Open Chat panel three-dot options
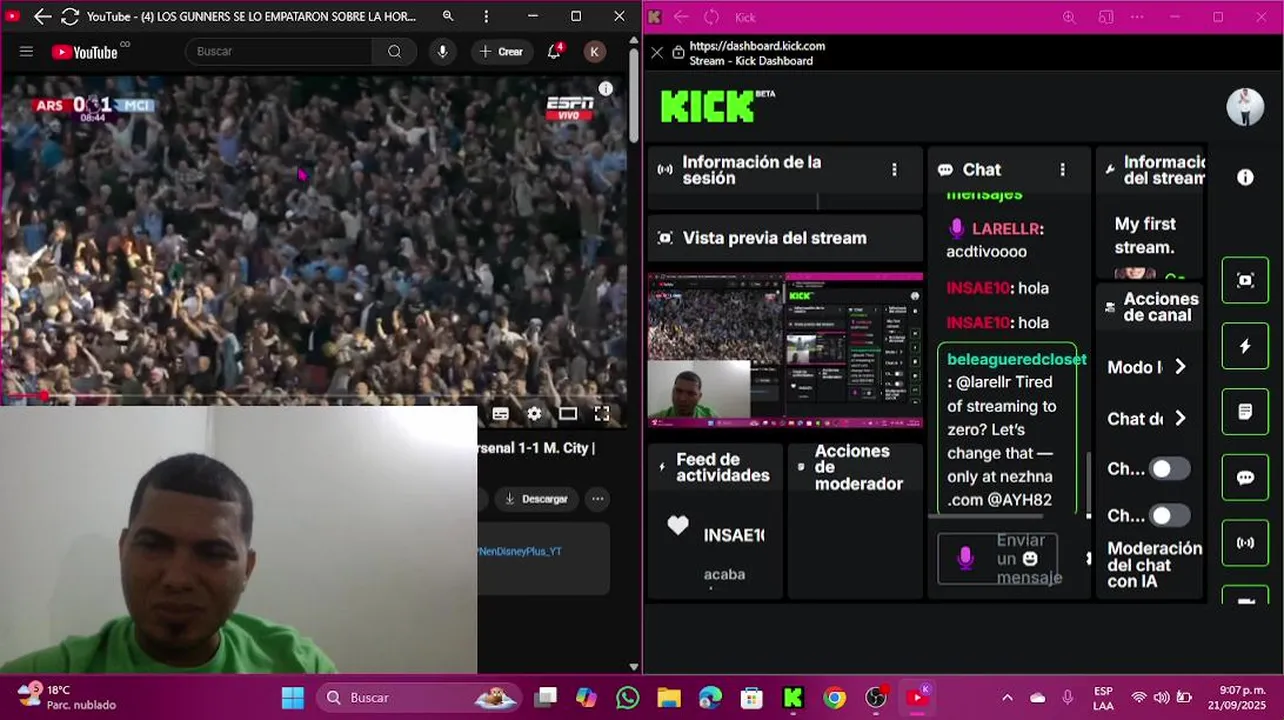Image resolution: width=1284 pixels, height=720 pixels. pyautogui.click(x=1062, y=170)
